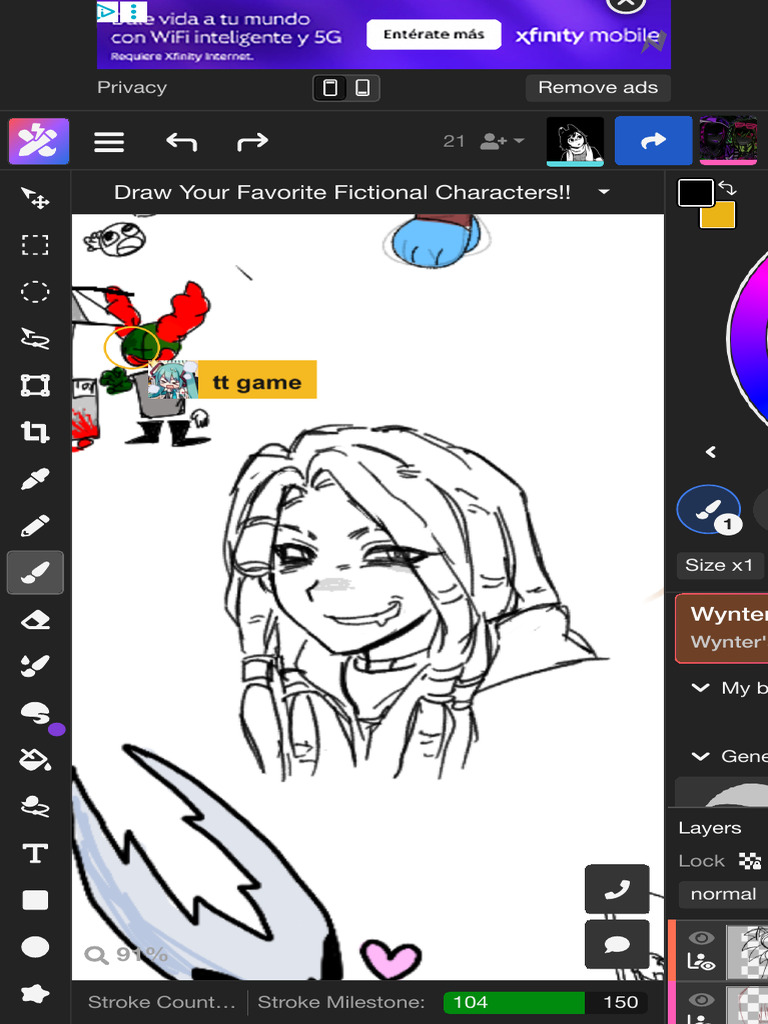Click the Stroke Milestone progress bar
The image size is (768, 1024).
[x=545, y=1002]
